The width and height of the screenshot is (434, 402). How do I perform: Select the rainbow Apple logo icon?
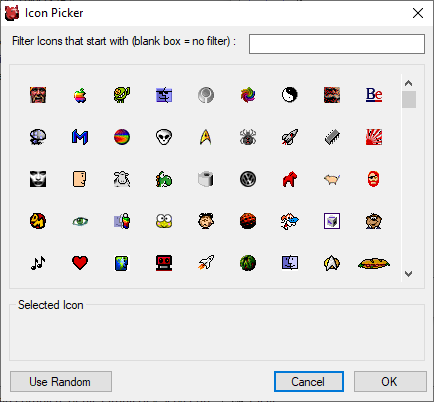pos(80,95)
